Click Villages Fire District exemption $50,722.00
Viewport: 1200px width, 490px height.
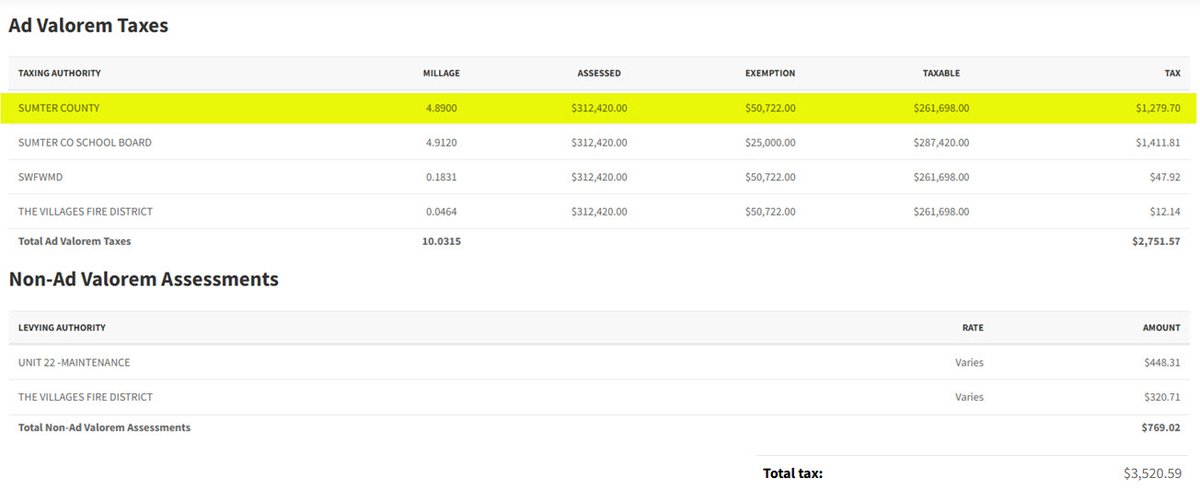(x=770, y=212)
